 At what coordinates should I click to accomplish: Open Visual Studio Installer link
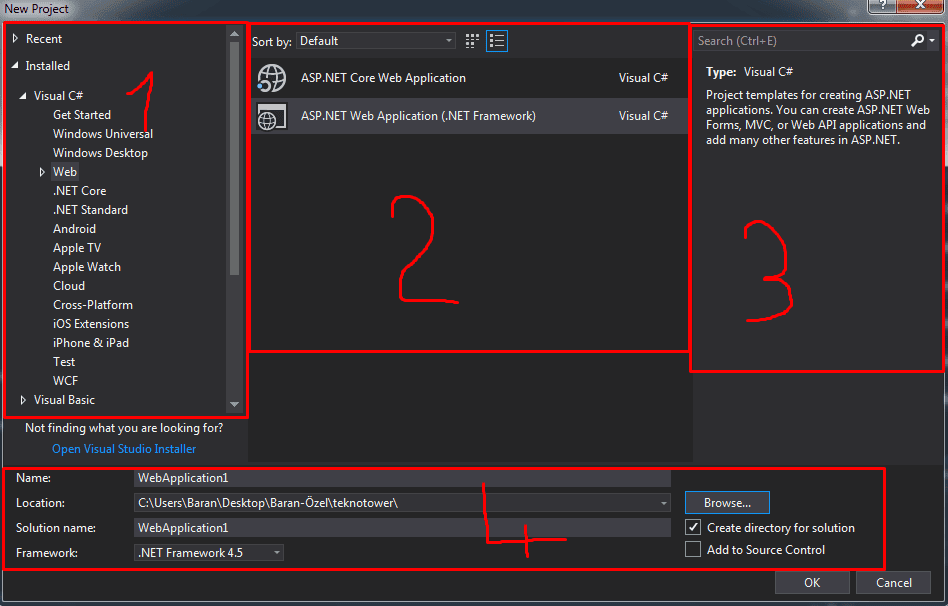[124, 449]
